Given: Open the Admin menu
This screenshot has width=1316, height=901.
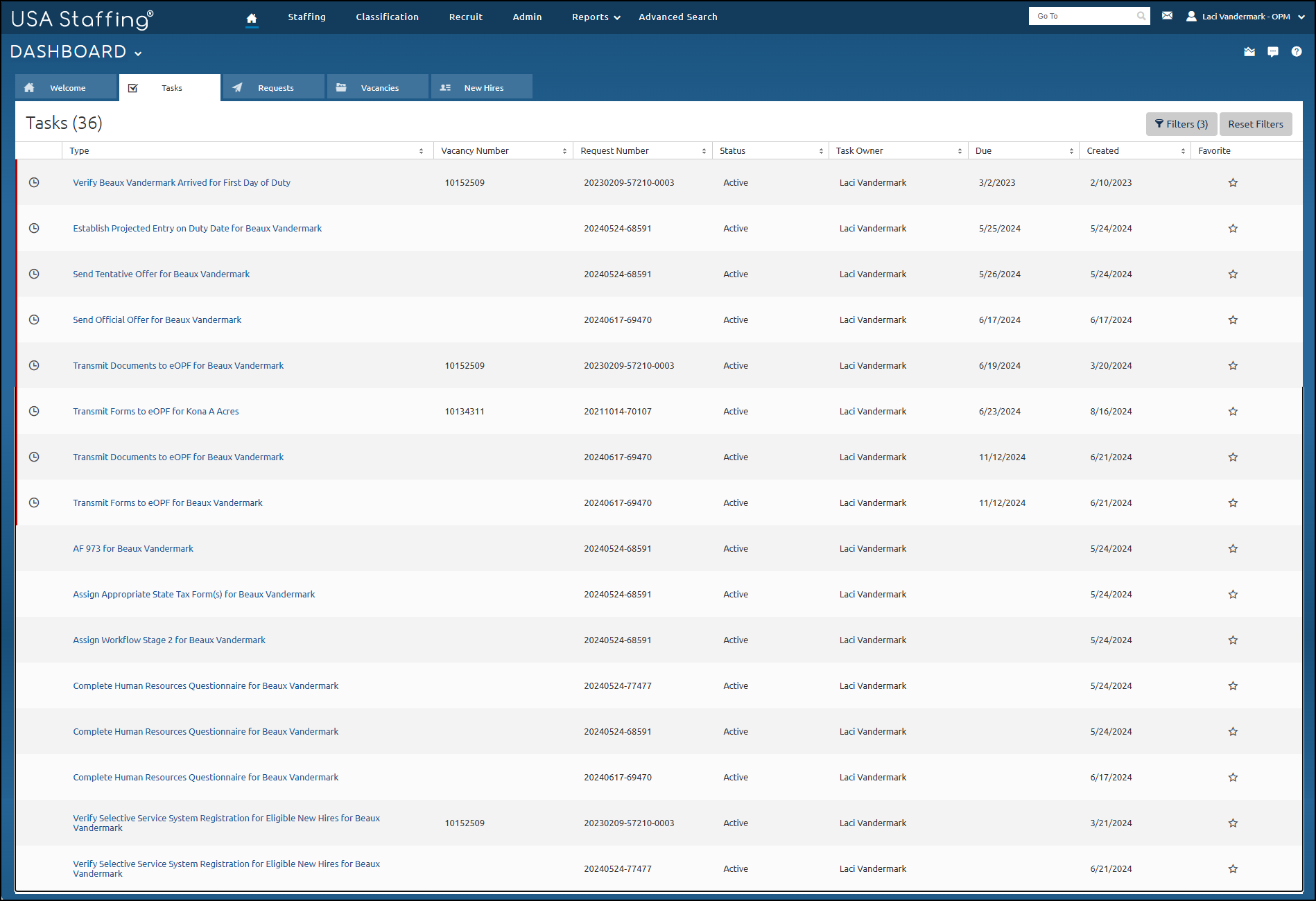Looking at the screenshot, I should click(527, 17).
